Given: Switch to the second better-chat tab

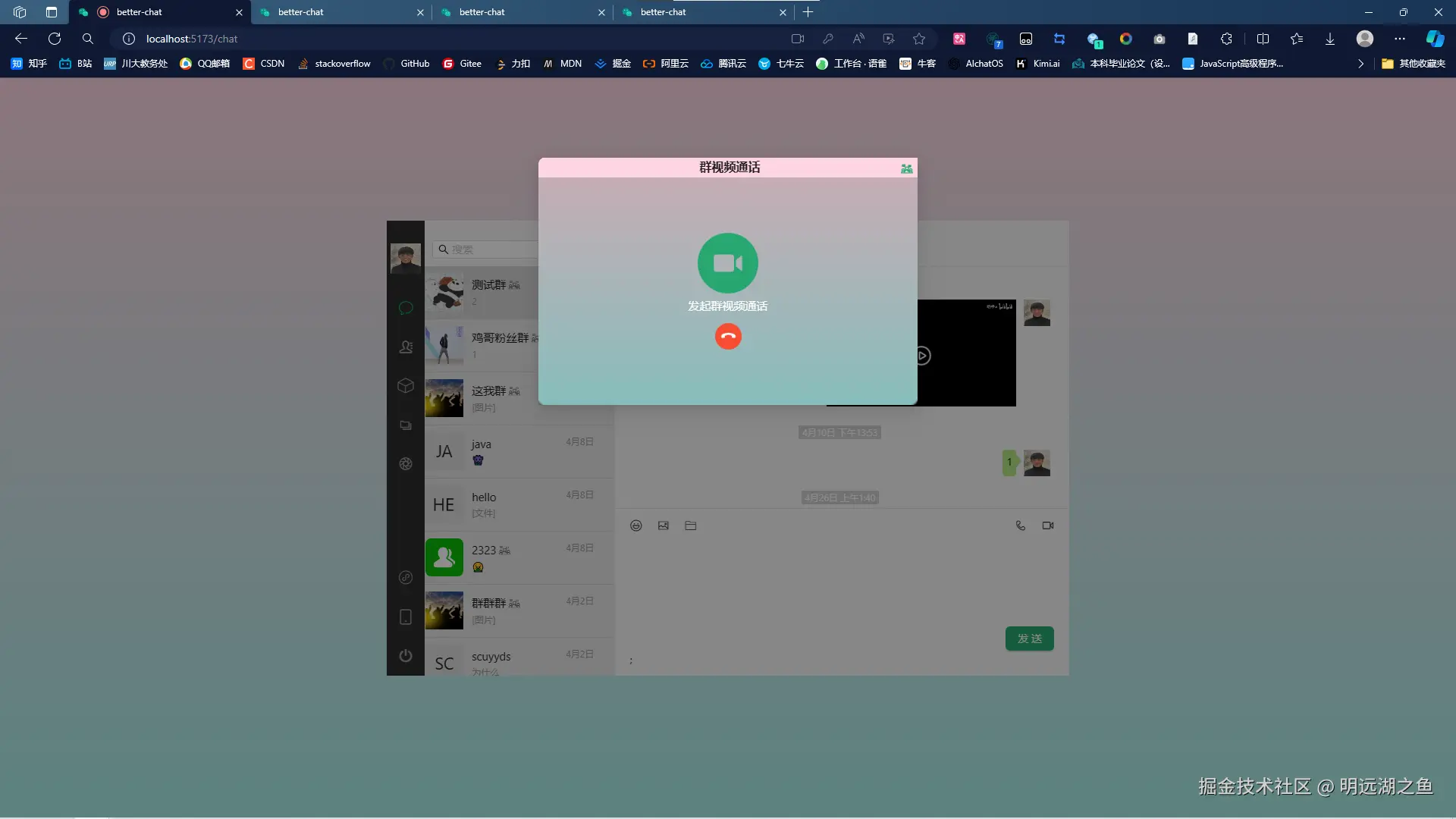Looking at the screenshot, I should point(334,12).
